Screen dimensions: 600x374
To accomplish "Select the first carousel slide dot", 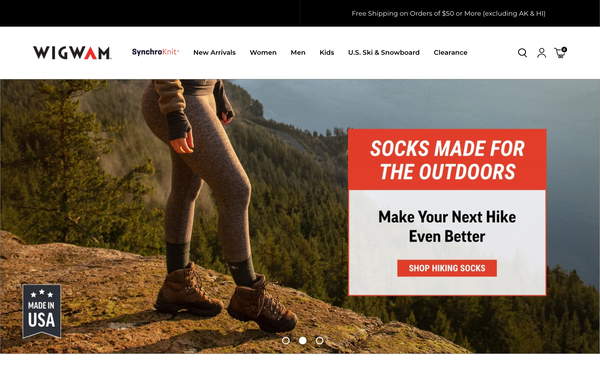I will [286, 340].
